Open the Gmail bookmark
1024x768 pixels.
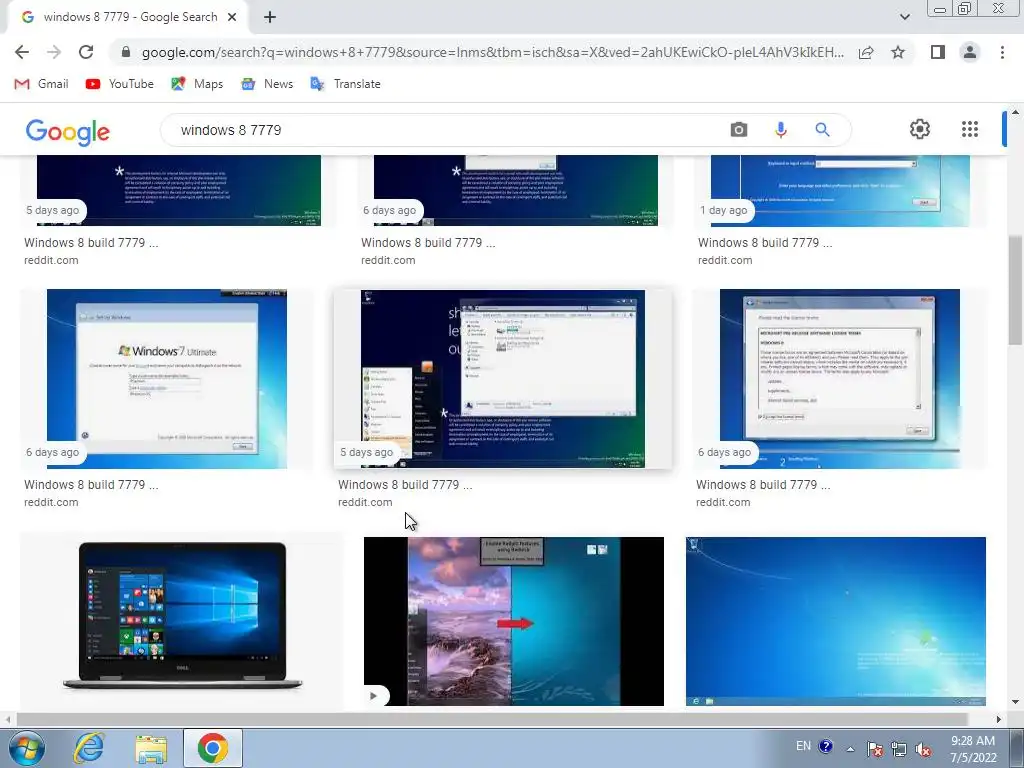tap(41, 84)
